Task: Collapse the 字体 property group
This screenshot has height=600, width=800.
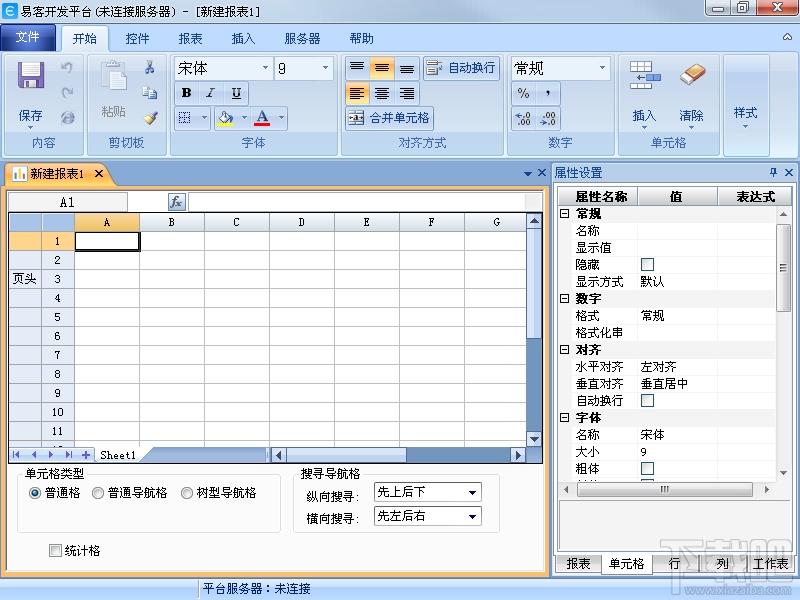Action: [564, 417]
